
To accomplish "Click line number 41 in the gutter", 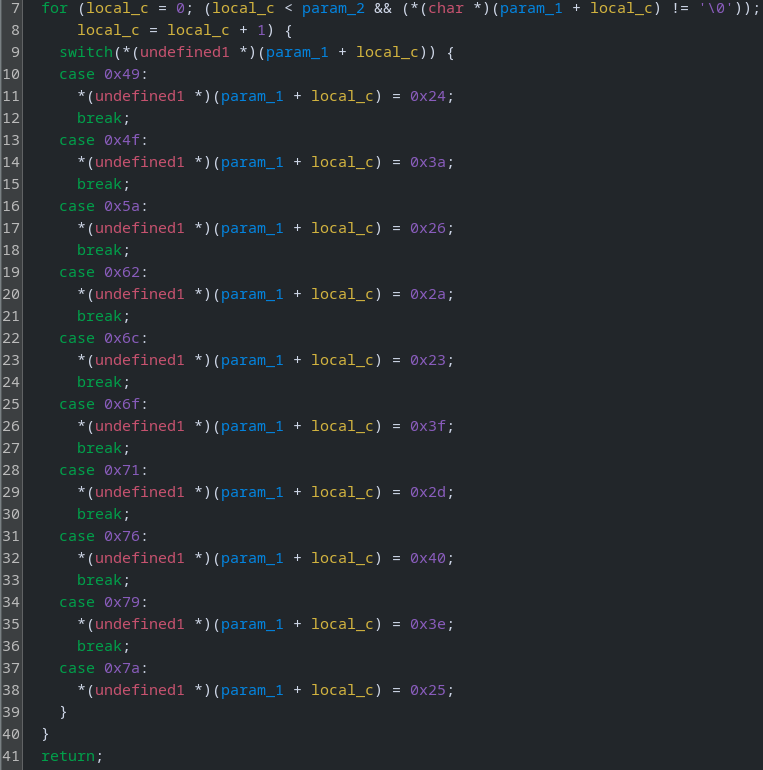I will point(11,756).
